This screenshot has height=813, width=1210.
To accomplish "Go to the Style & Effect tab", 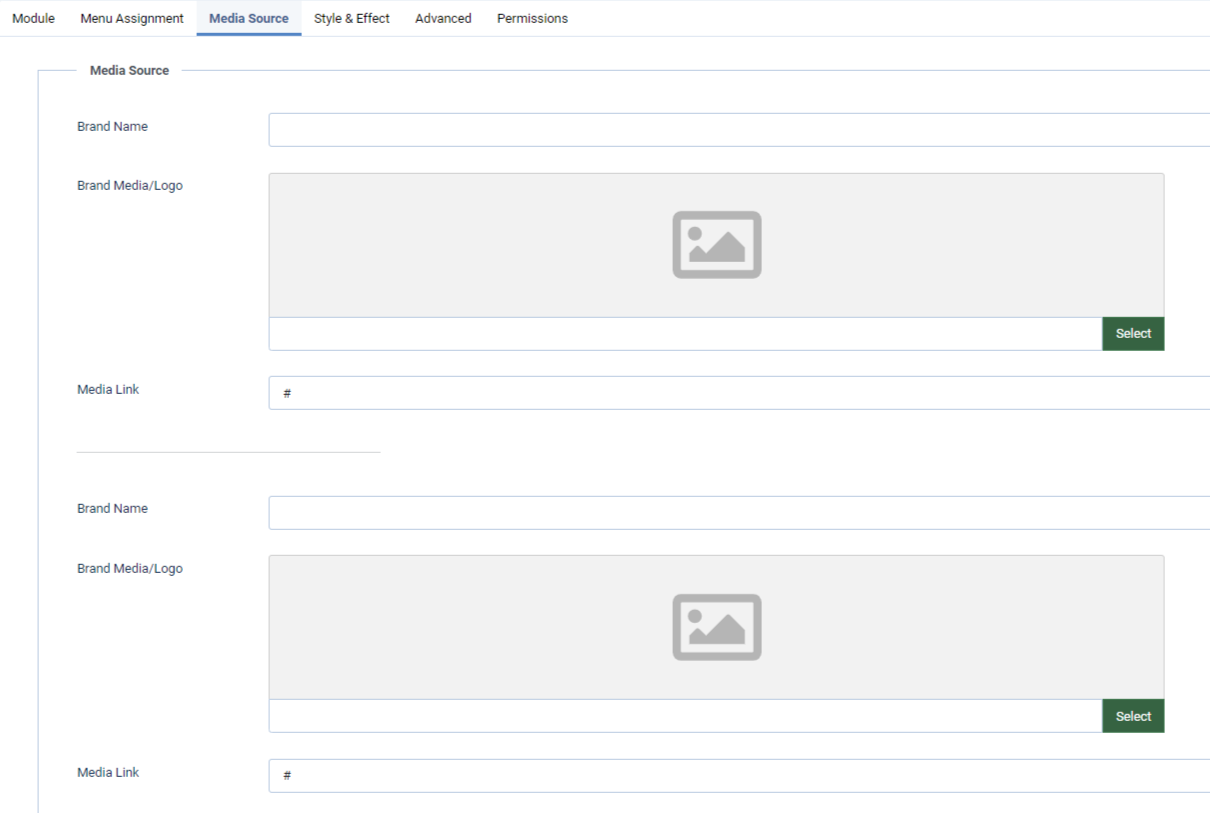I will coord(352,18).
